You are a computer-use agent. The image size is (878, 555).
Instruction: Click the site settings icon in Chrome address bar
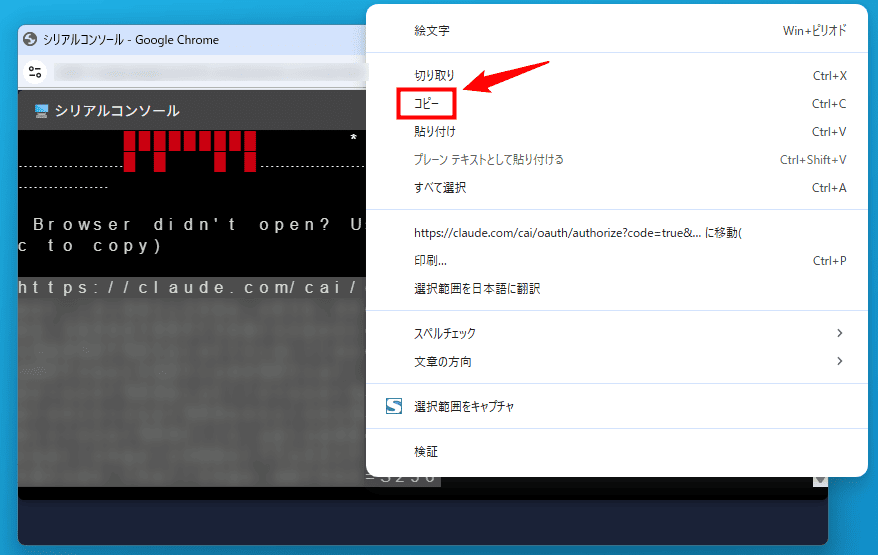point(35,72)
